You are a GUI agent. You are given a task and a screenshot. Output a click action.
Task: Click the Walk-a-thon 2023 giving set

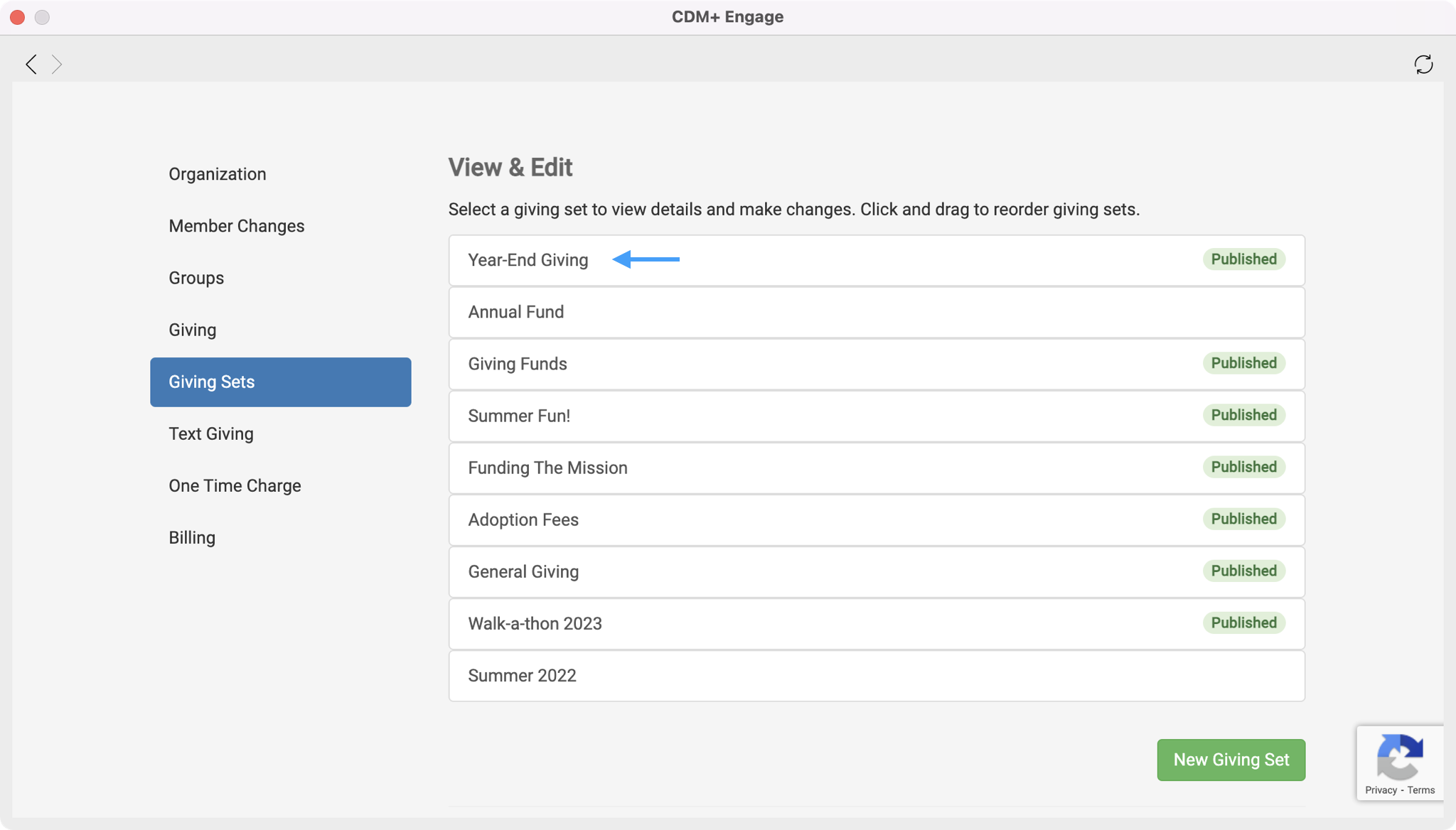coord(535,623)
